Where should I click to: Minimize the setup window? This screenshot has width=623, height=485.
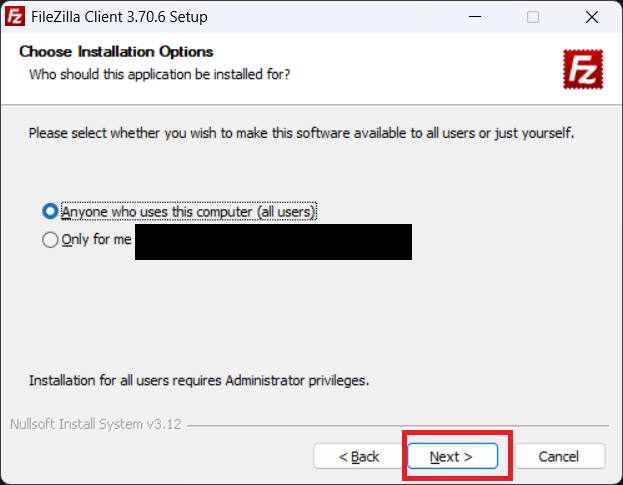coord(475,17)
